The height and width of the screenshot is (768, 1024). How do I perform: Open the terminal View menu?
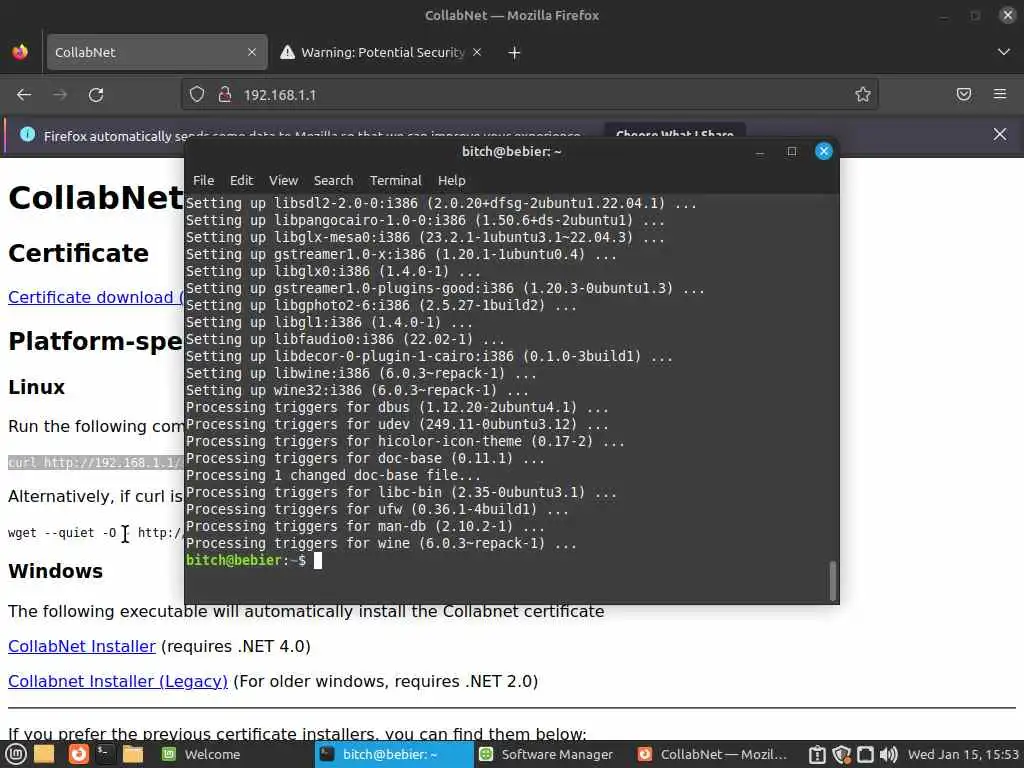coord(283,180)
